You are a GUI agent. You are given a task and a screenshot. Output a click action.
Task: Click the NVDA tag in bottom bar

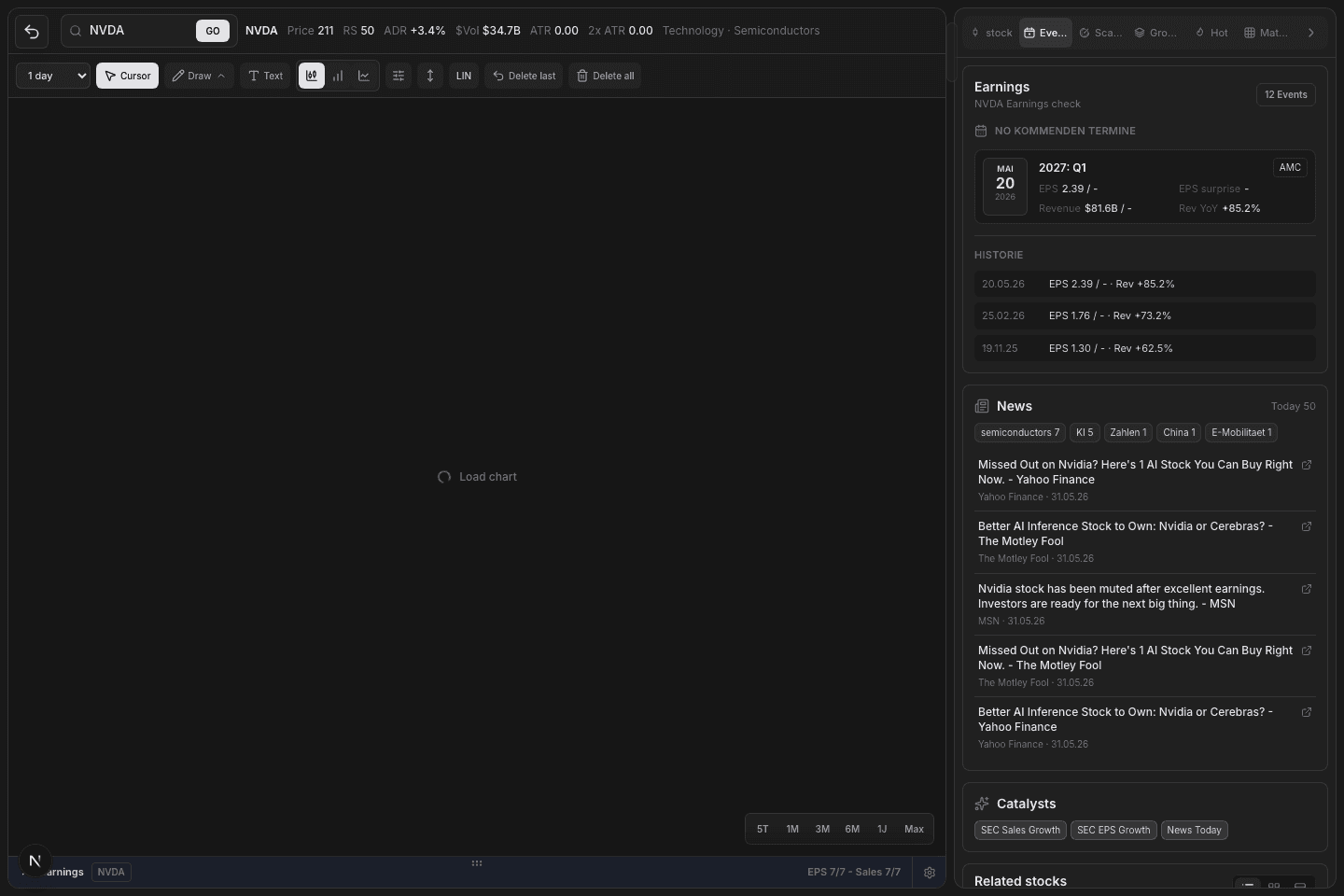pos(111,872)
